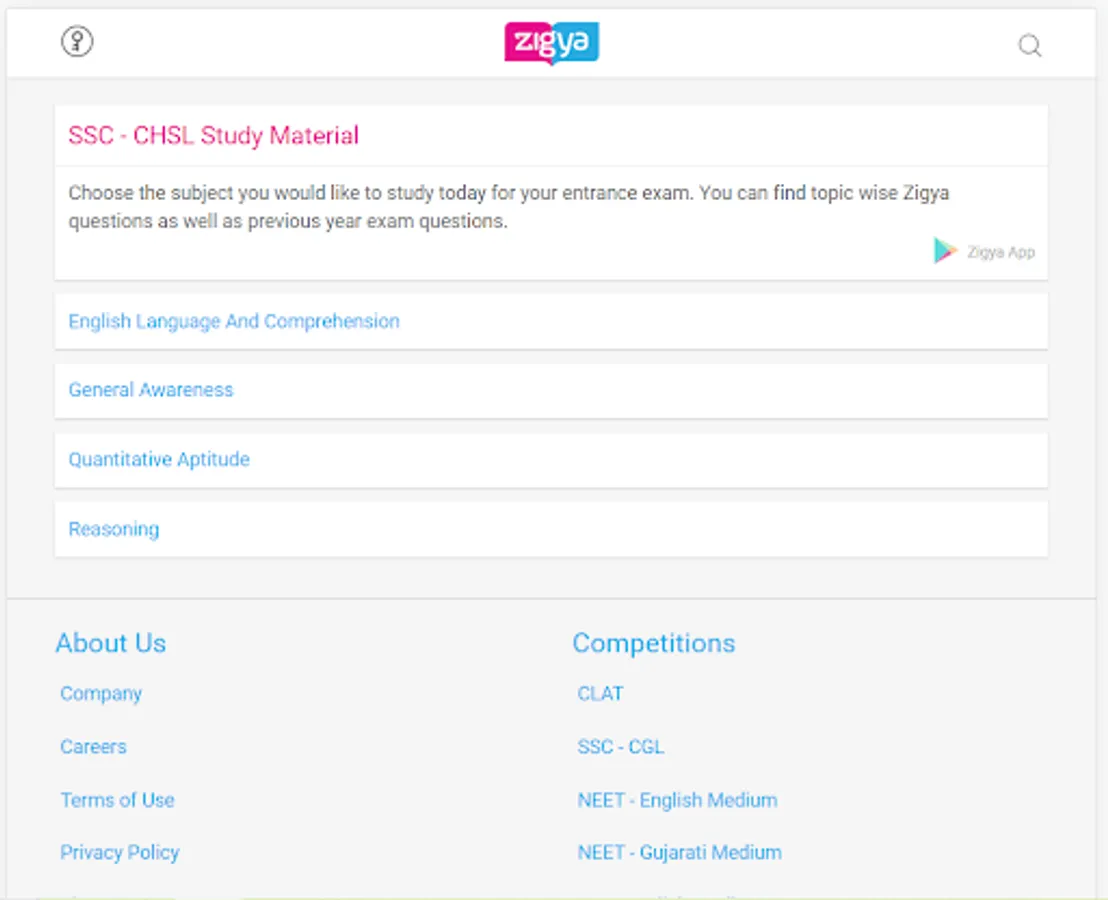Click the Google Play store icon
Image resolution: width=1108 pixels, height=900 pixels.
click(x=945, y=251)
